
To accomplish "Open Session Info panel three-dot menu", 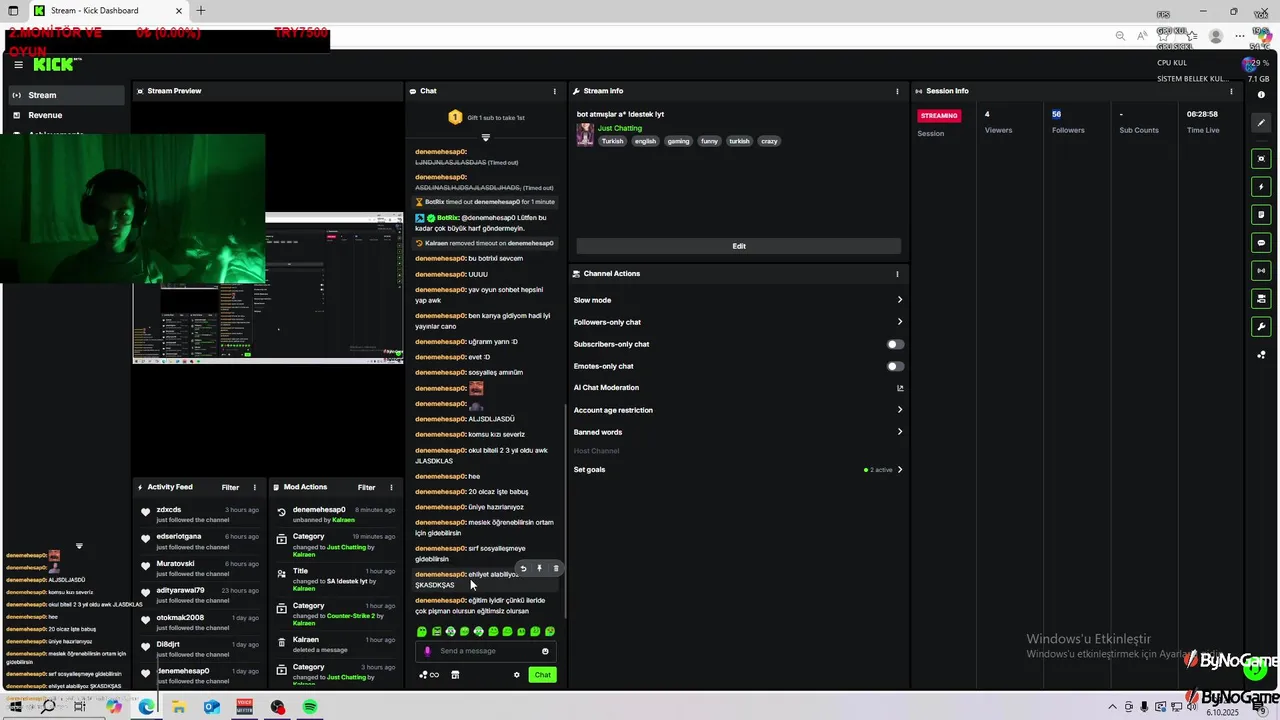I will click(1231, 91).
